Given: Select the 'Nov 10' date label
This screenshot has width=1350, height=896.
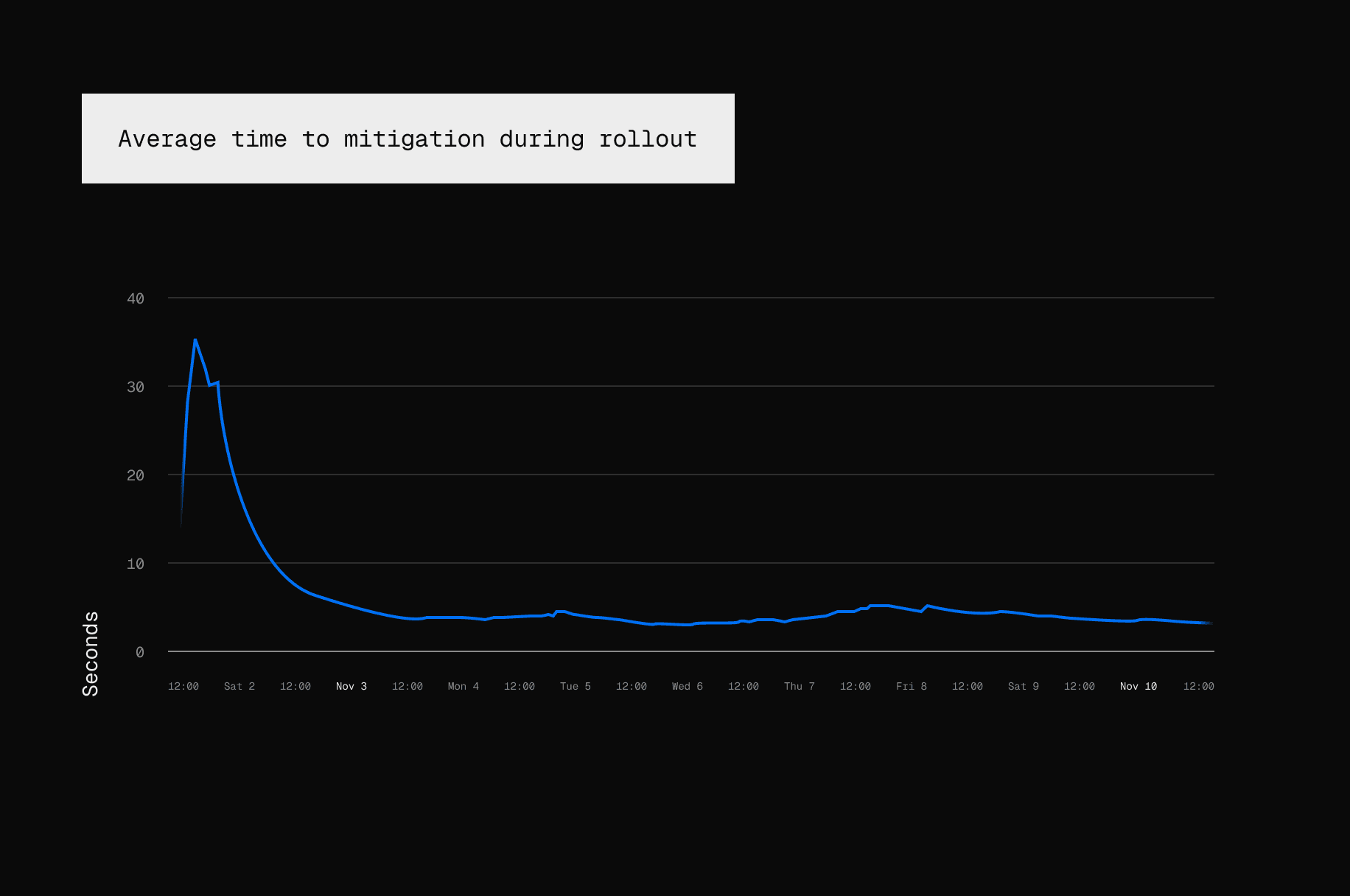Looking at the screenshot, I should coord(1139,686).
